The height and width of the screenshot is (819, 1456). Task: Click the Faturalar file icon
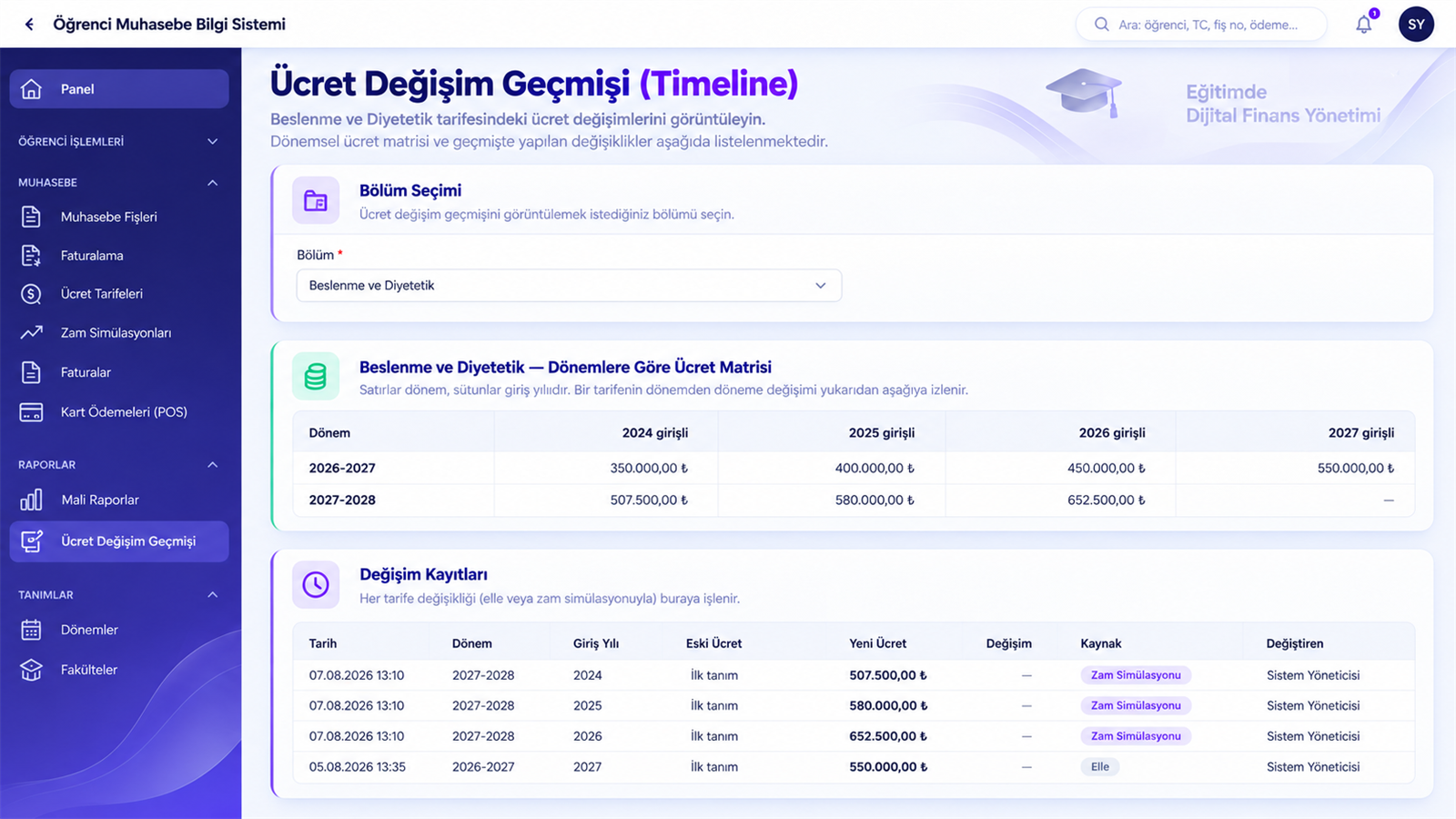31,372
